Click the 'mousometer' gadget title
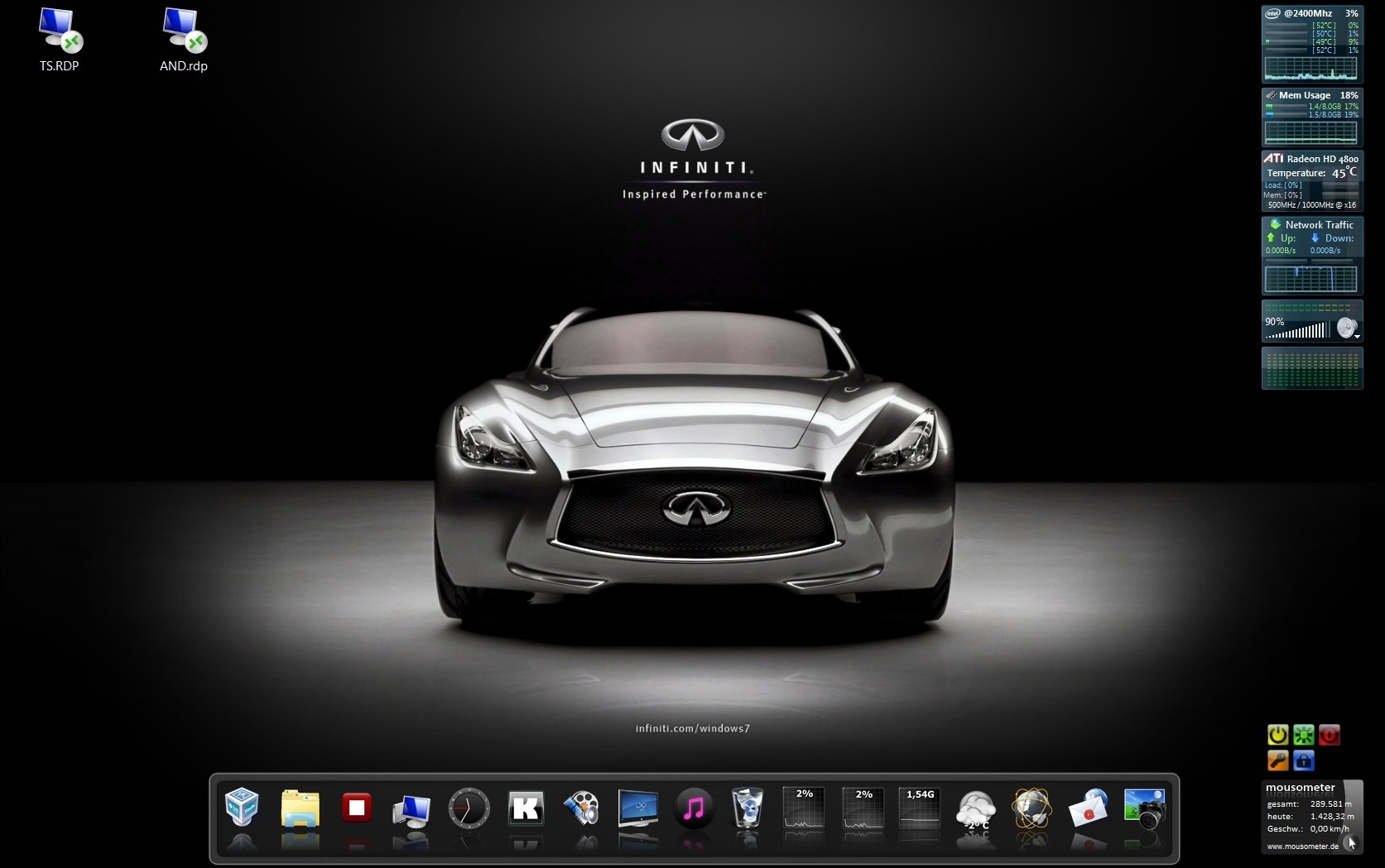Viewport: 1385px width, 868px height. [1301, 788]
